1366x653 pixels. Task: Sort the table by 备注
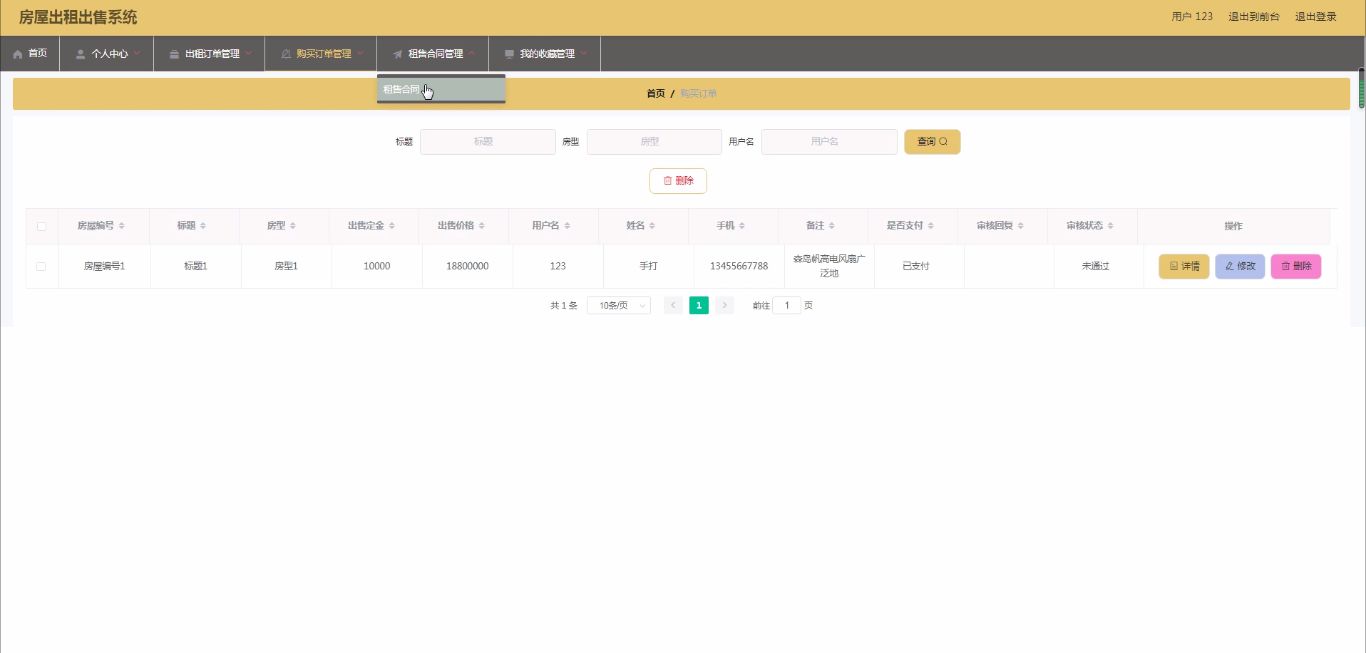832,226
